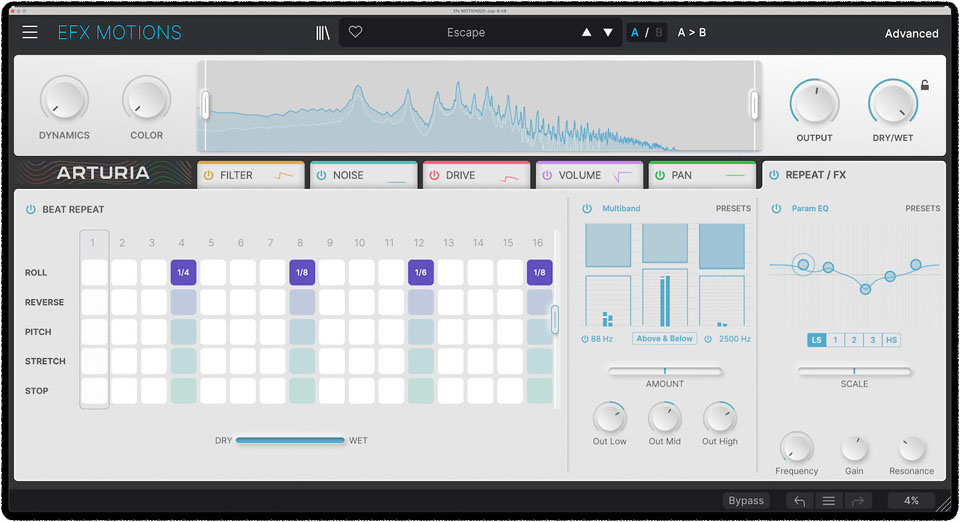This screenshot has height=522, width=960.
Task: Select the A preset slot
Action: tap(634, 32)
